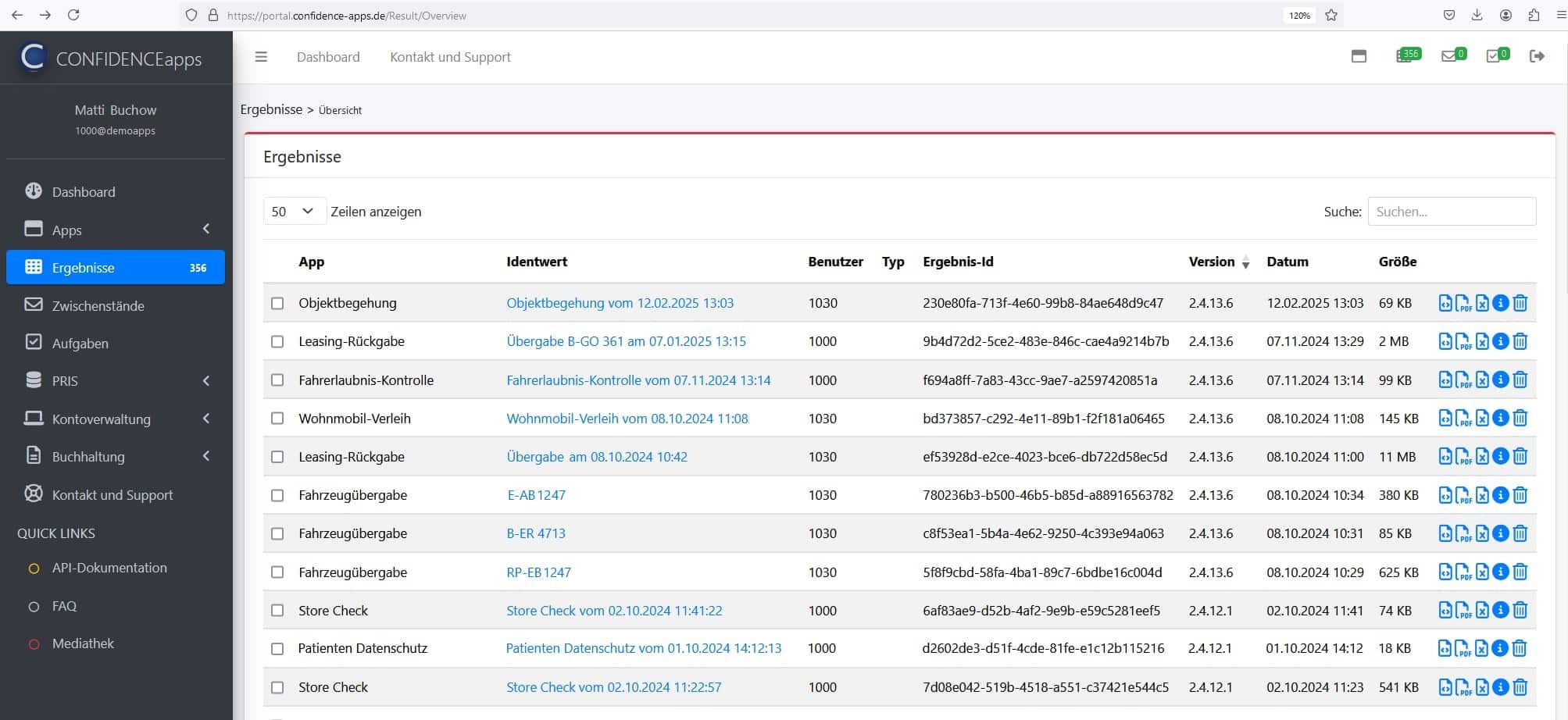
Task: Select checkbox for Objektbegehung row
Action: coord(277,303)
